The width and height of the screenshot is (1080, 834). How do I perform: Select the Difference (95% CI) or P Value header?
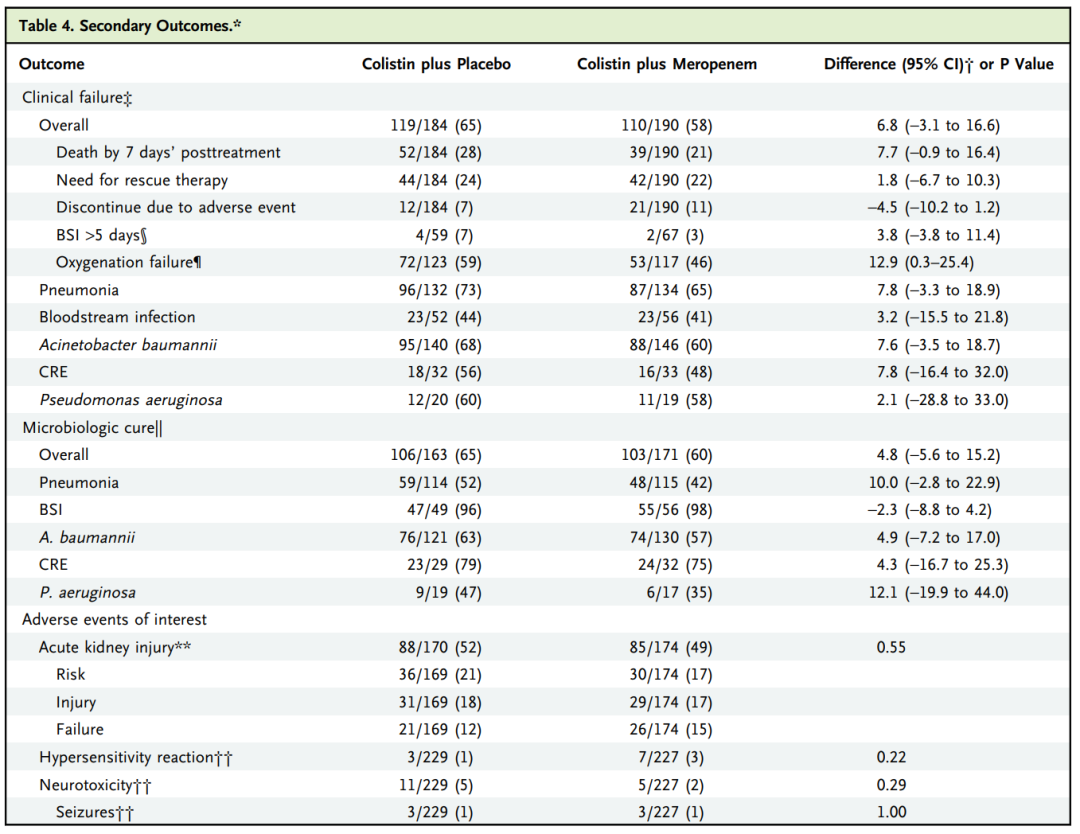pos(938,64)
